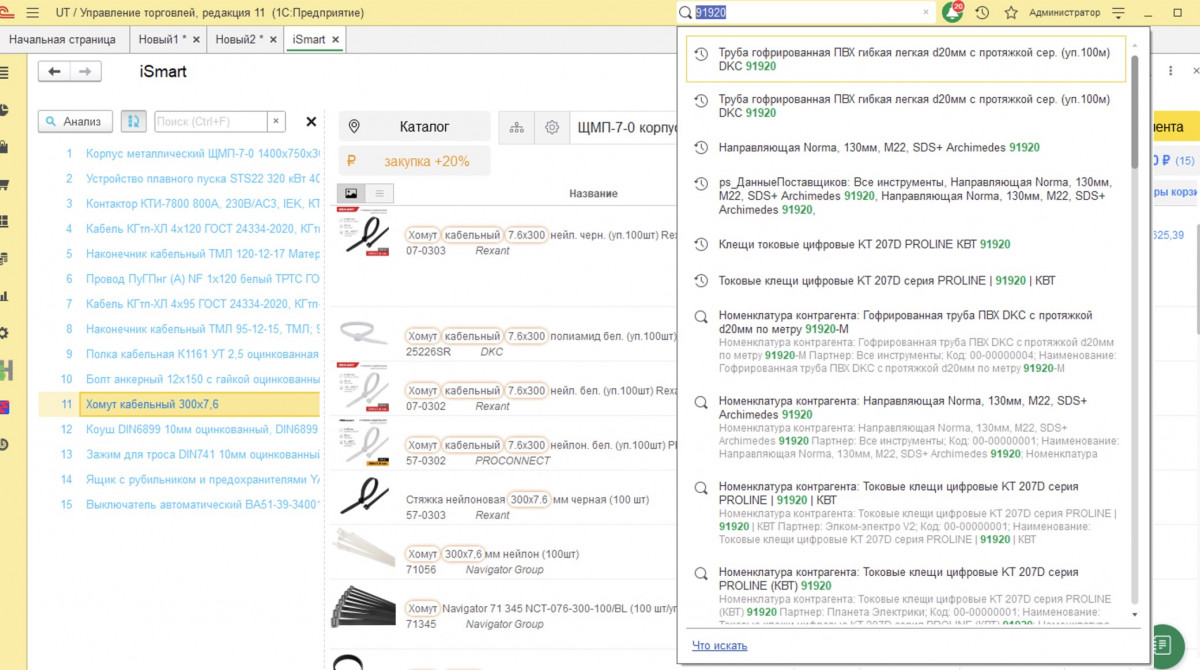The width and height of the screenshot is (1200, 670).
Task: Open the three-dot more menu at right
Action: point(1171,71)
